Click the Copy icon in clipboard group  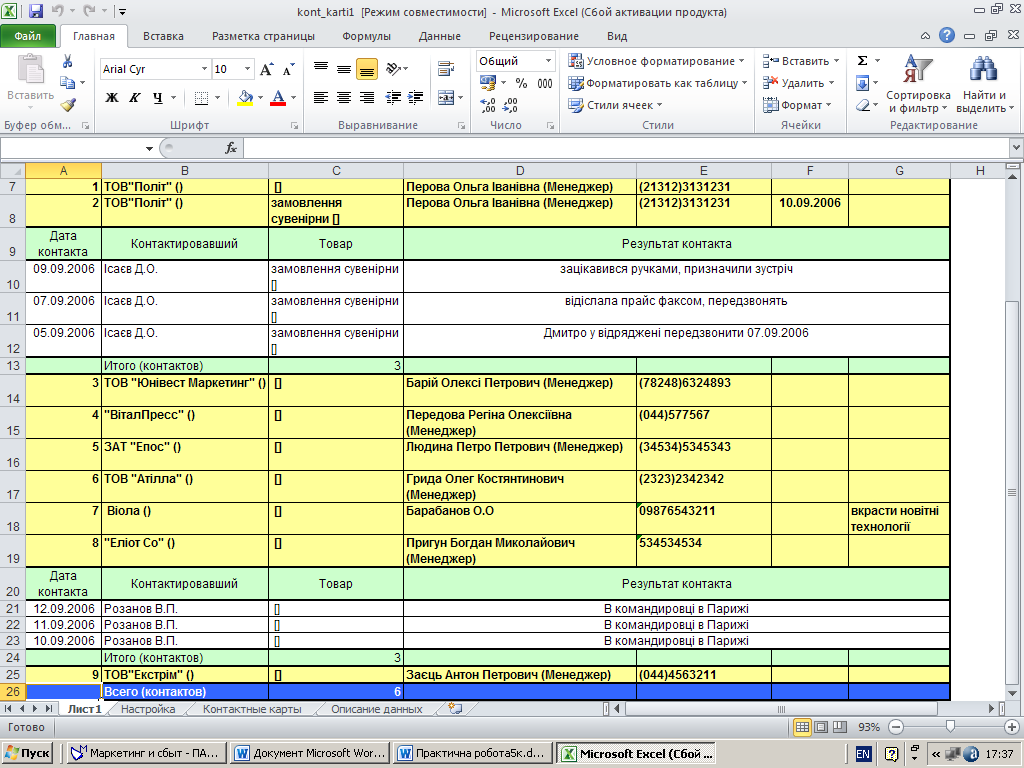(x=67, y=82)
